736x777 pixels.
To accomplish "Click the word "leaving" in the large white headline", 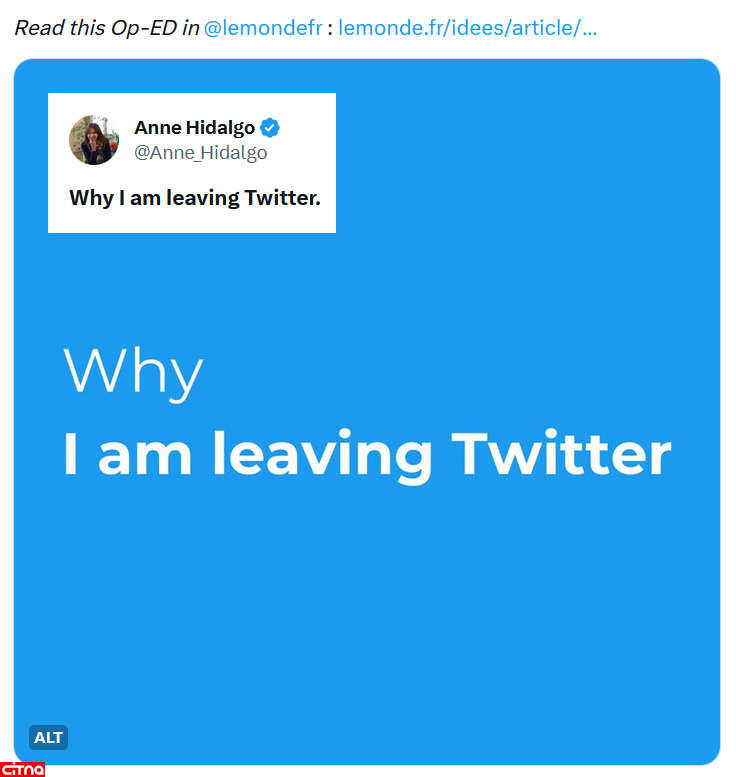I will pyautogui.click(x=322, y=456).
